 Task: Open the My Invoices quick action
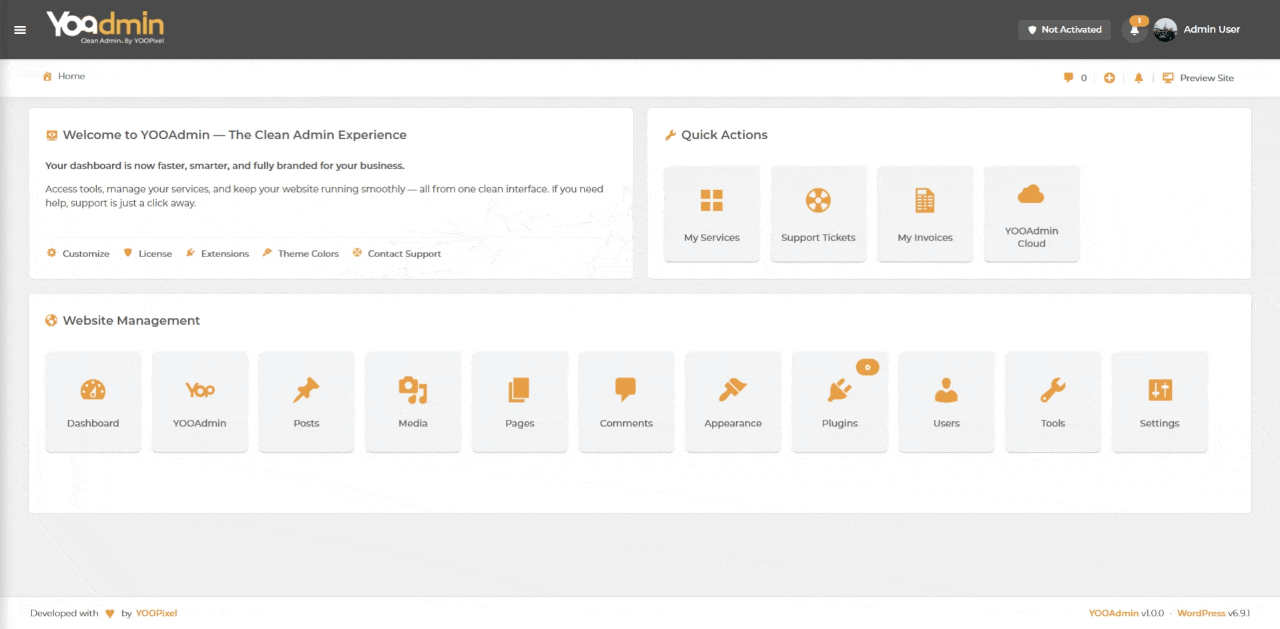[925, 214]
